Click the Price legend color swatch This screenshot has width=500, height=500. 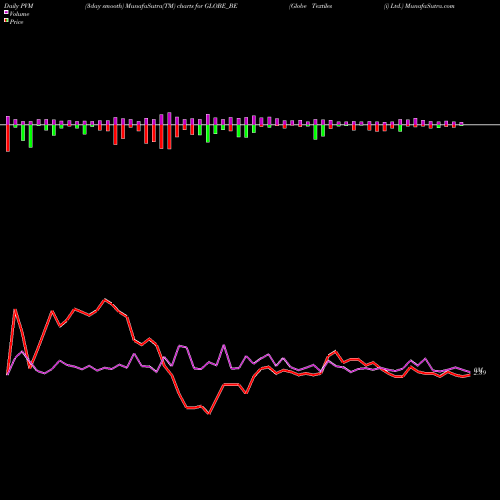pyautogui.click(x=6, y=20)
